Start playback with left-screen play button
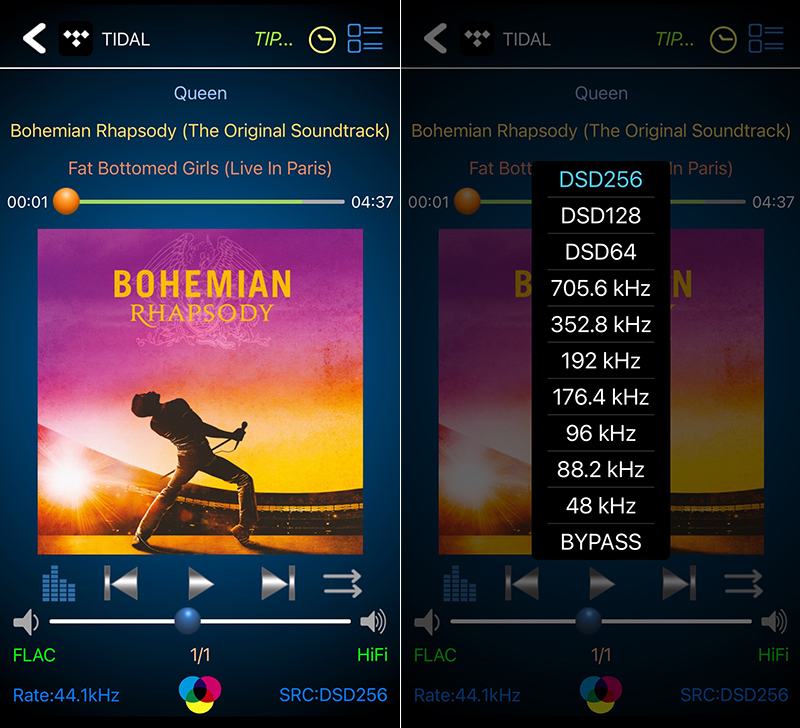 point(201,583)
